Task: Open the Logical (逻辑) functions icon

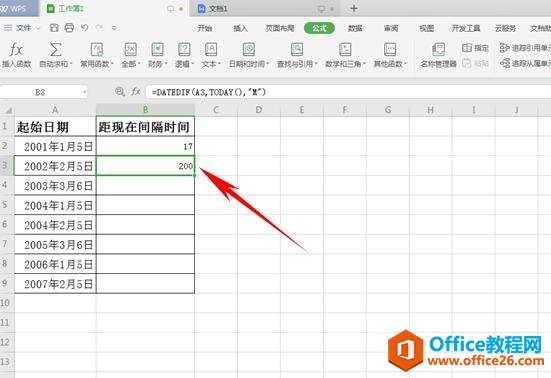Action: [x=184, y=50]
